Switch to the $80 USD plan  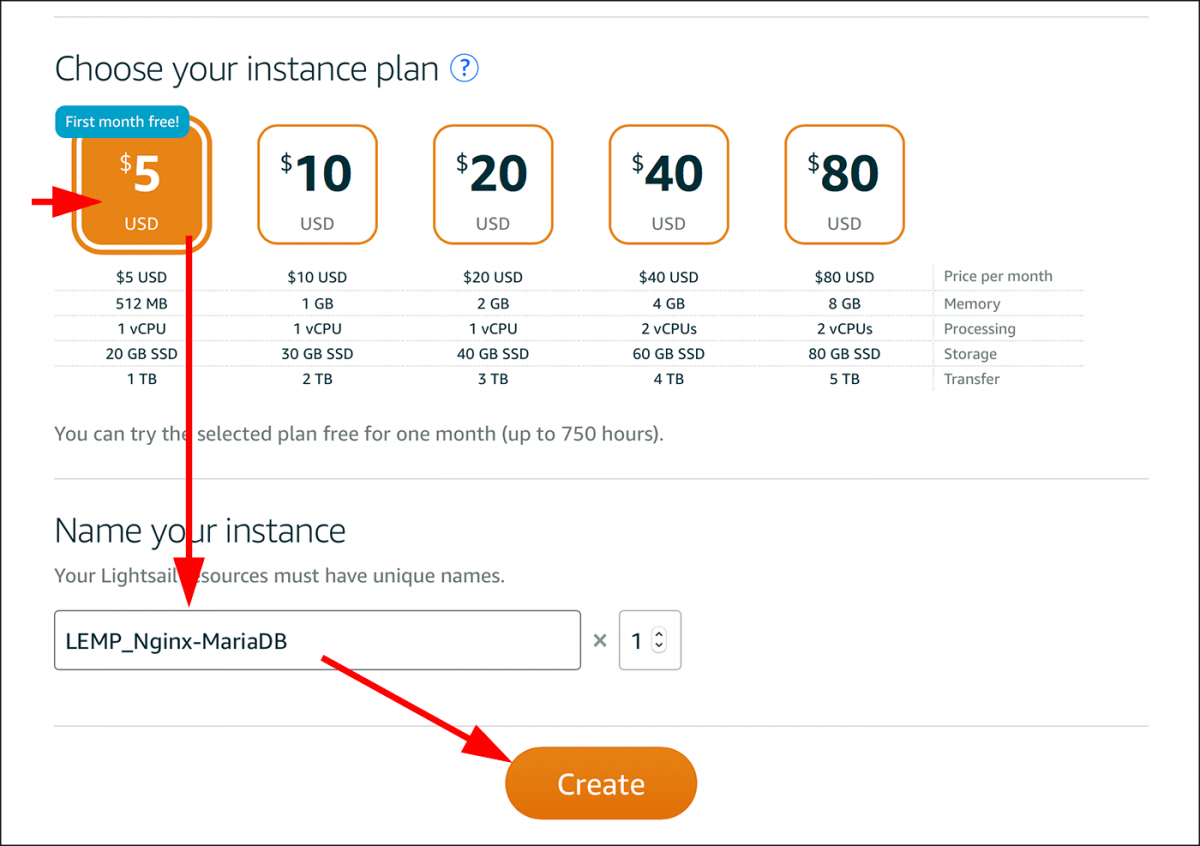pos(844,185)
